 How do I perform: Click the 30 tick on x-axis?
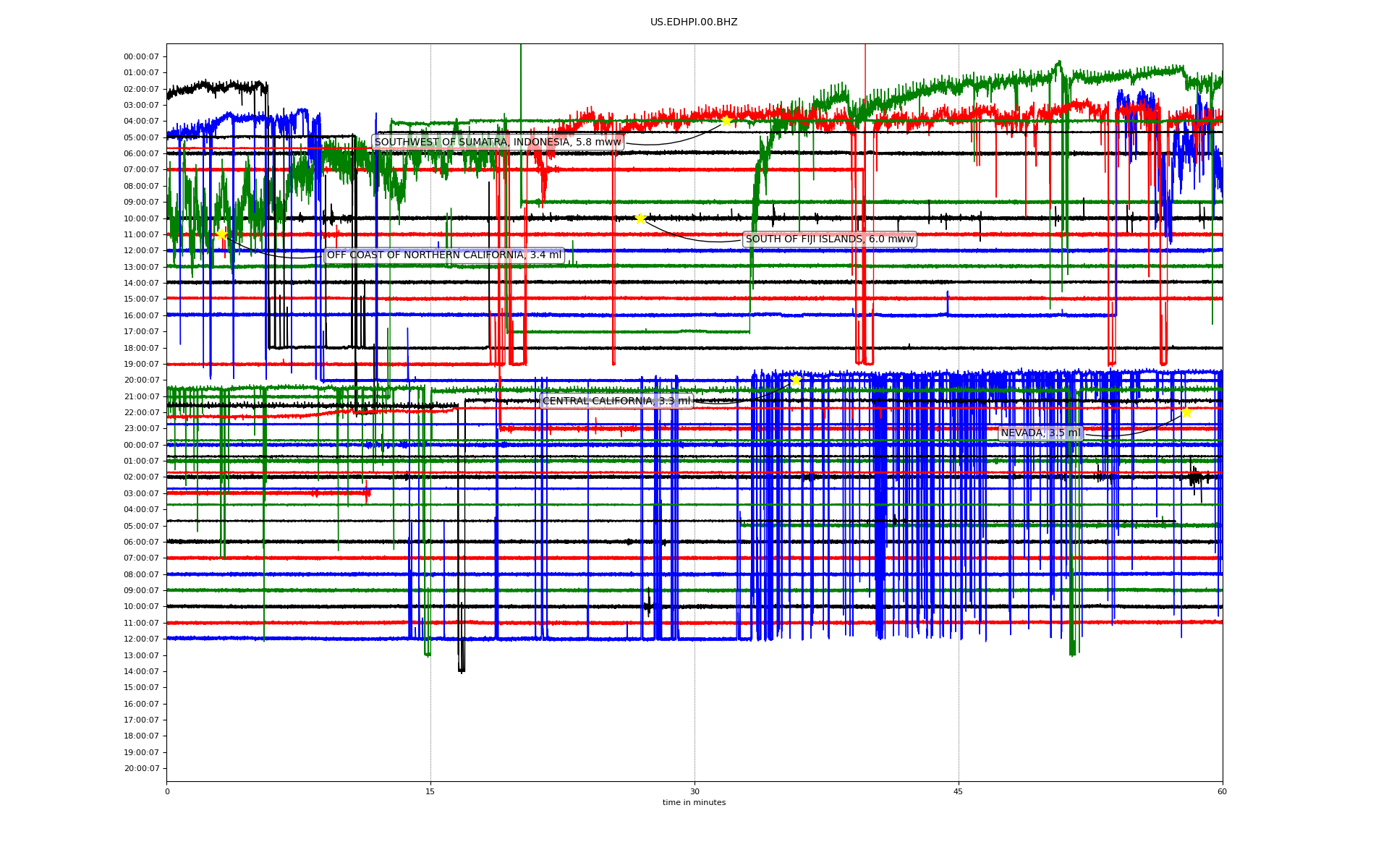pos(694,791)
